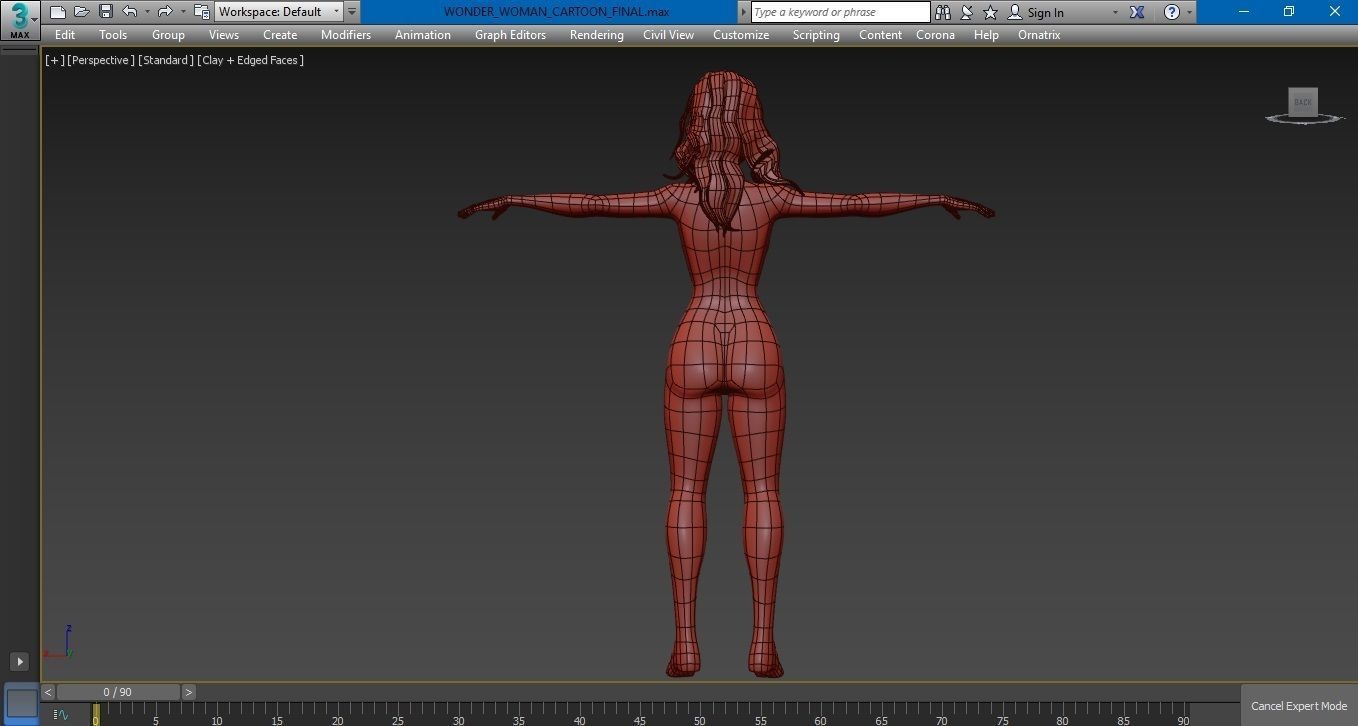Click the Undo arrow icon

pos(130,12)
